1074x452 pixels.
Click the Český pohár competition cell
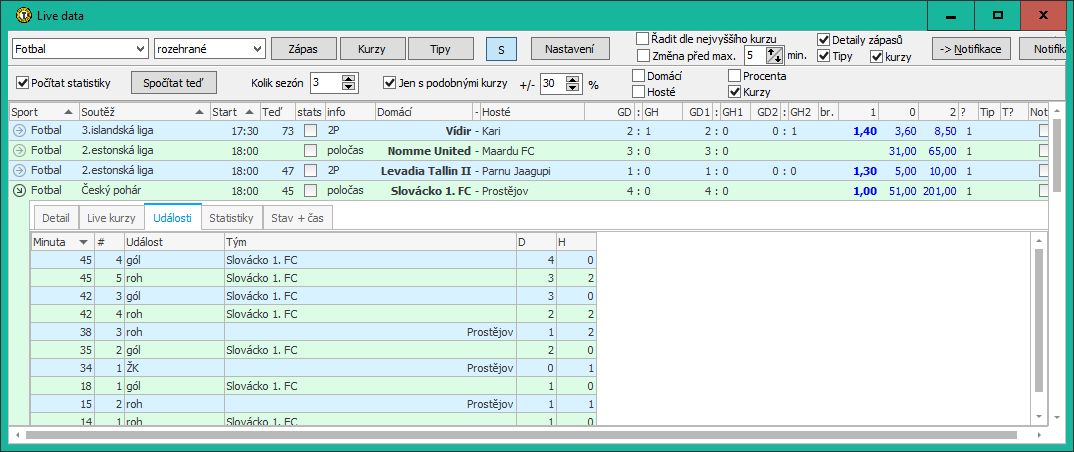[143, 191]
